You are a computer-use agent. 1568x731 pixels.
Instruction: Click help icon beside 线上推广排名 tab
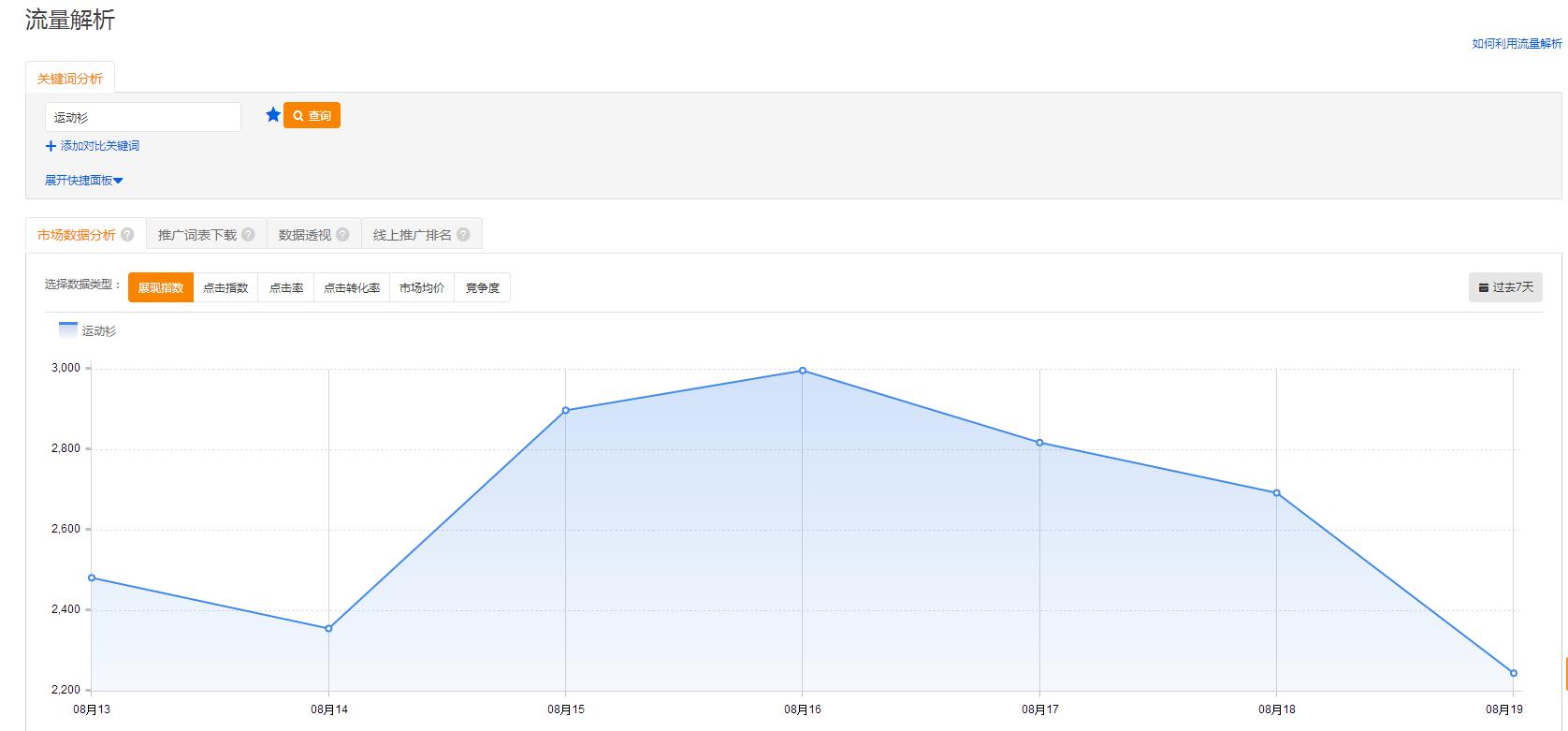click(x=463, y=235)
